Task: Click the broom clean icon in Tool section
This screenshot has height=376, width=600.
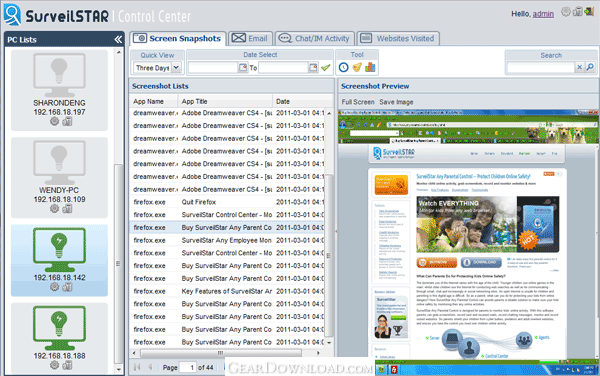Action: click(357, 67)
